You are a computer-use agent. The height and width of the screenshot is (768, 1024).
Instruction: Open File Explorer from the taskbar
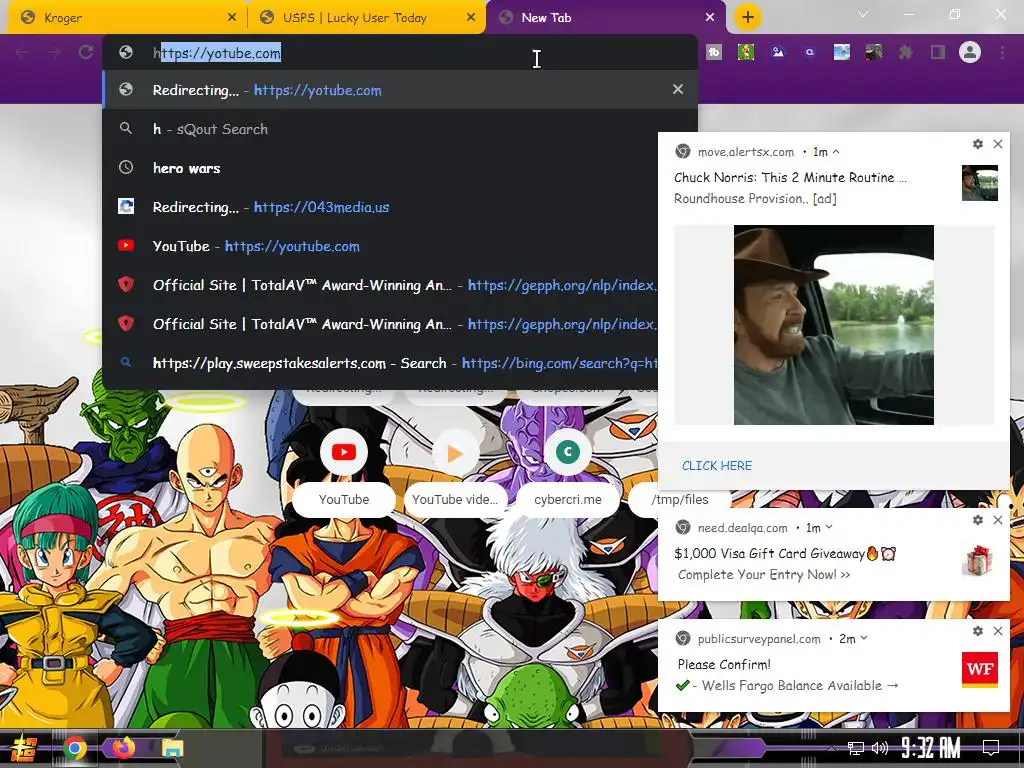tap(172, 748)
